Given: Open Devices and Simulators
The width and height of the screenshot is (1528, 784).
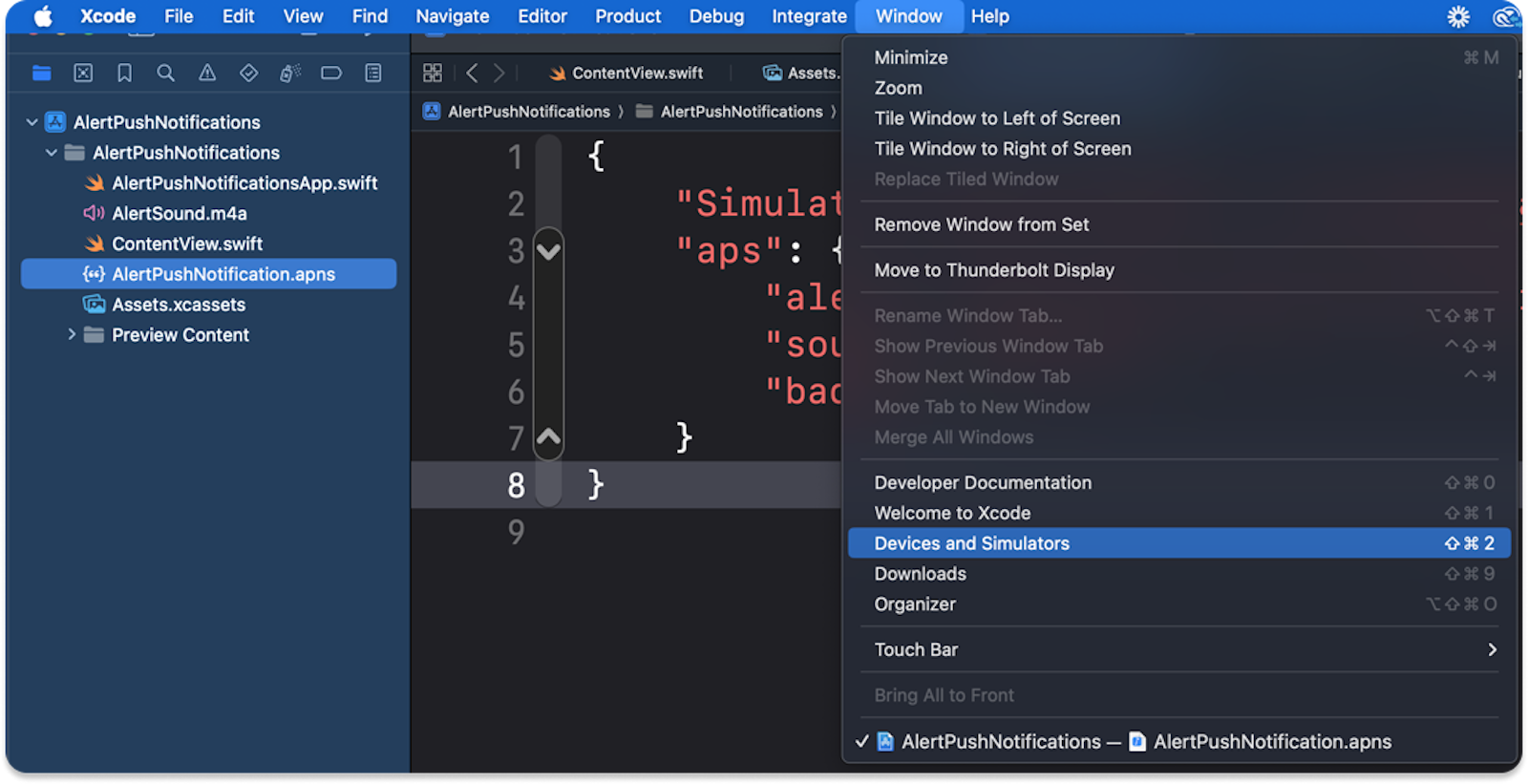Looking at the screenshot, I should click(1179, 543).
